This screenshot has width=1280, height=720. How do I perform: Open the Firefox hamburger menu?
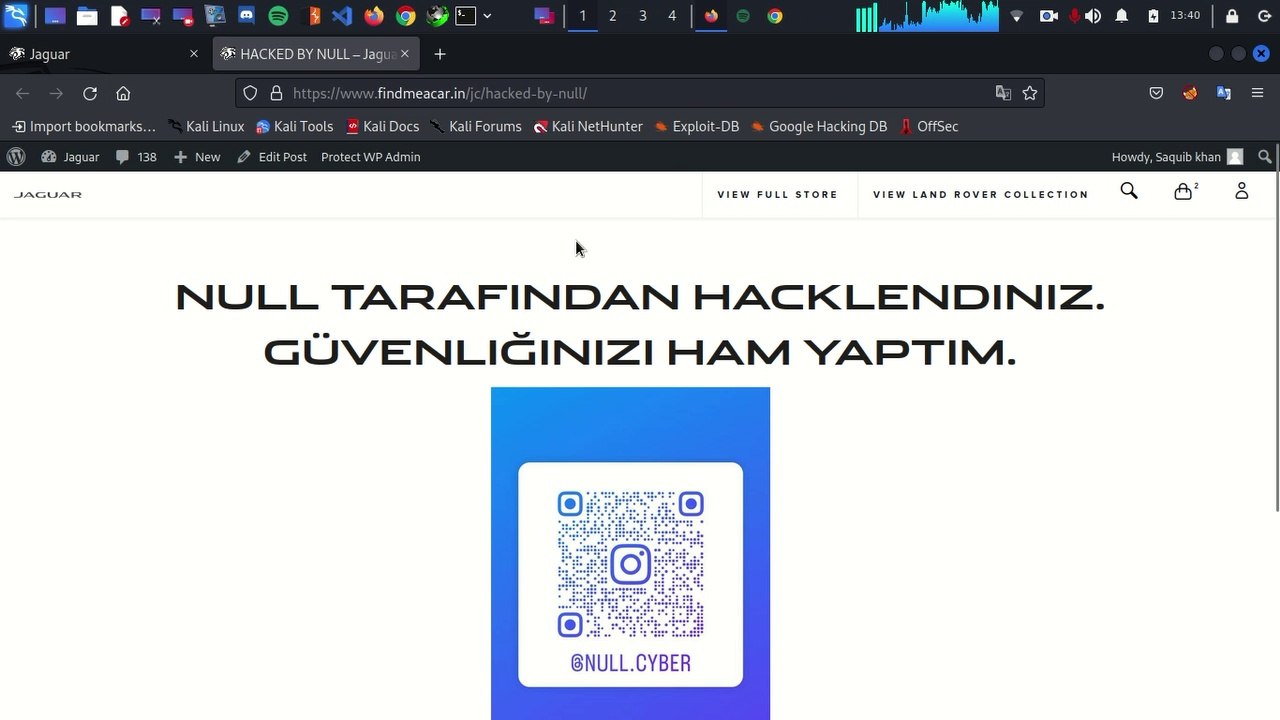point(1257,93)
